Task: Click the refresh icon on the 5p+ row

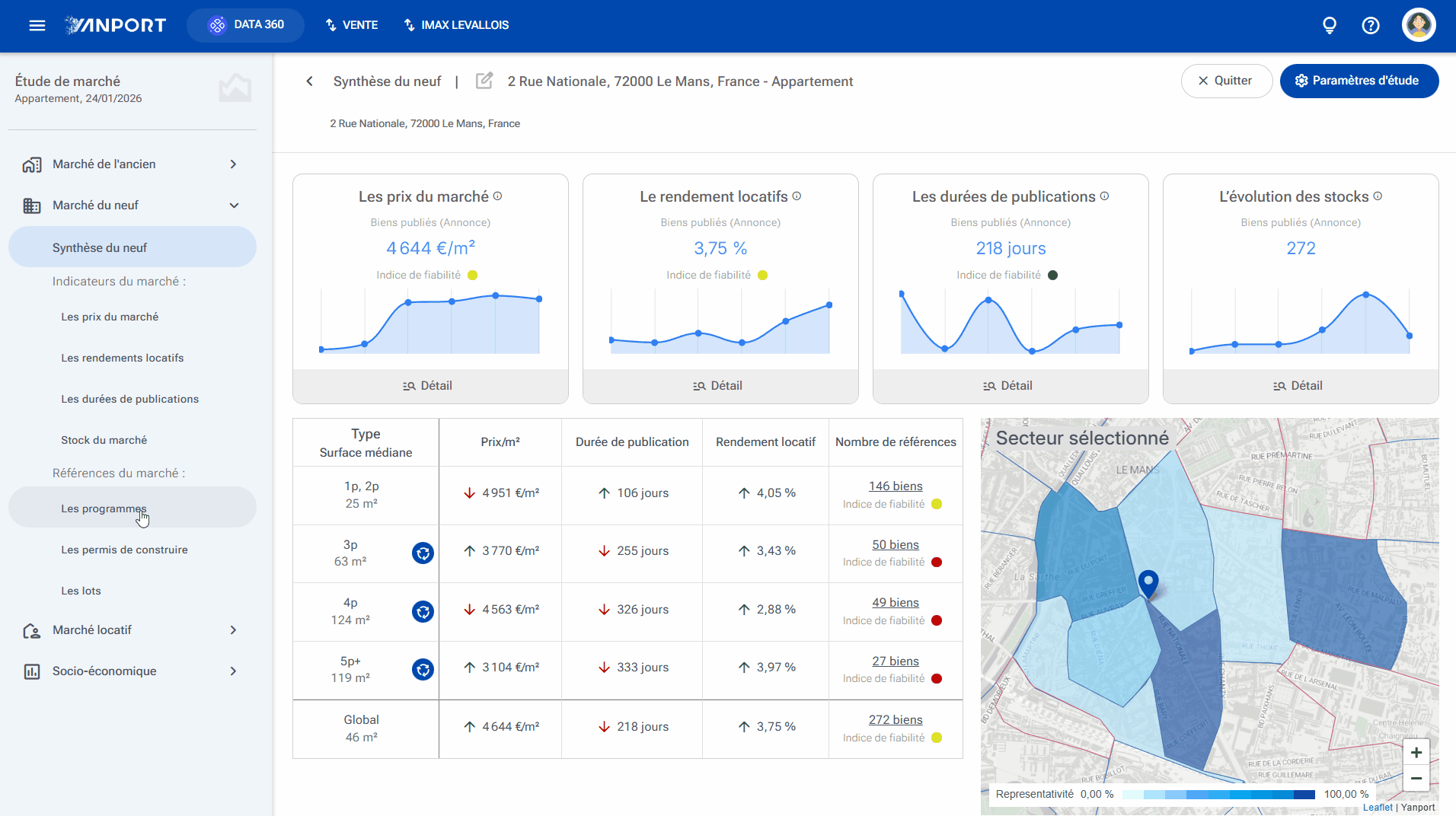Action: (x=423, y=669)
